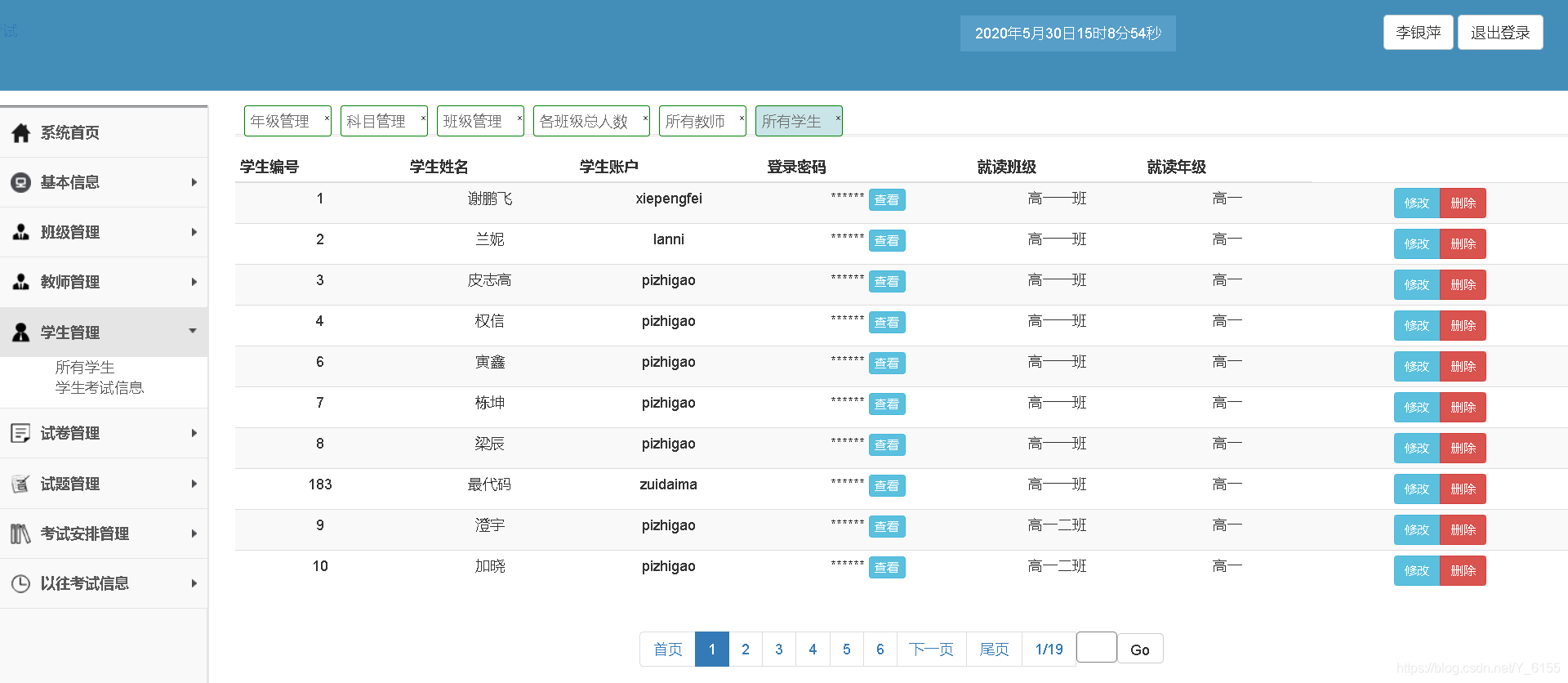The image size is (1568, 683).
Task: Delete the record of 兰妮
Action: pos(1463,244)
